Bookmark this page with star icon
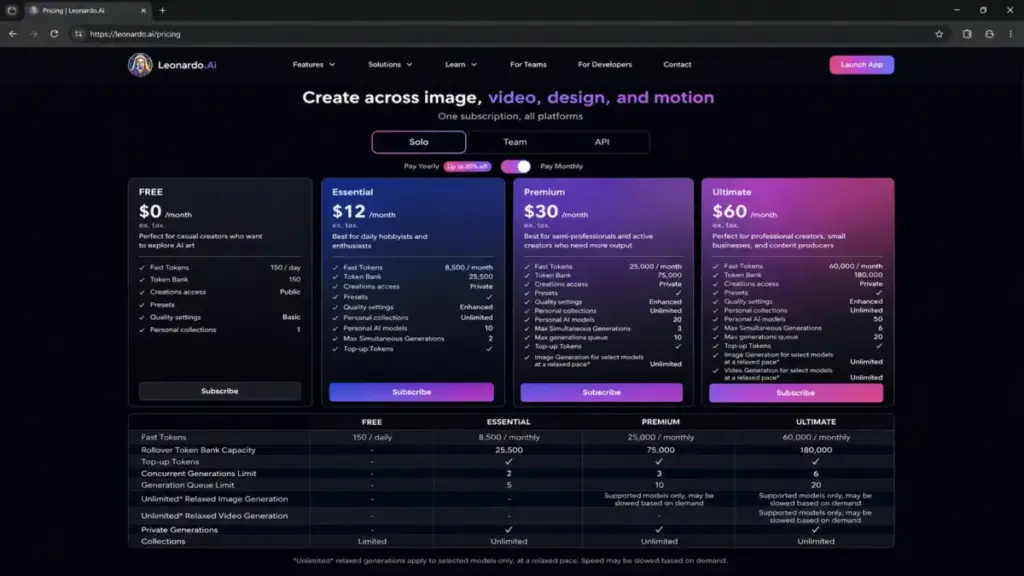 pyautogui.click(x=939, y=34)
